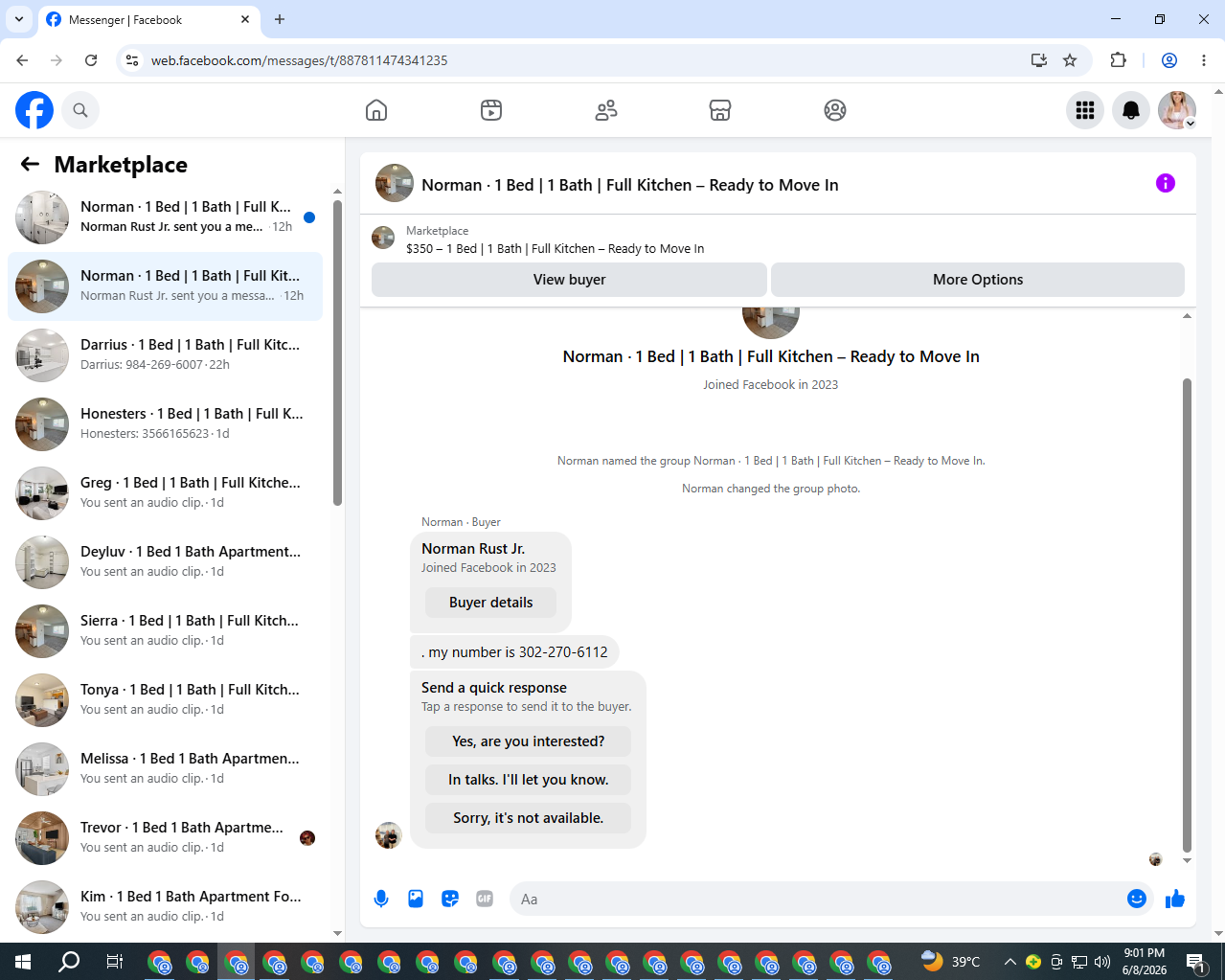Send quick response 'In talks. I'll let you know.'
The height and width of the screenshot is (980, 1225).
528,780
